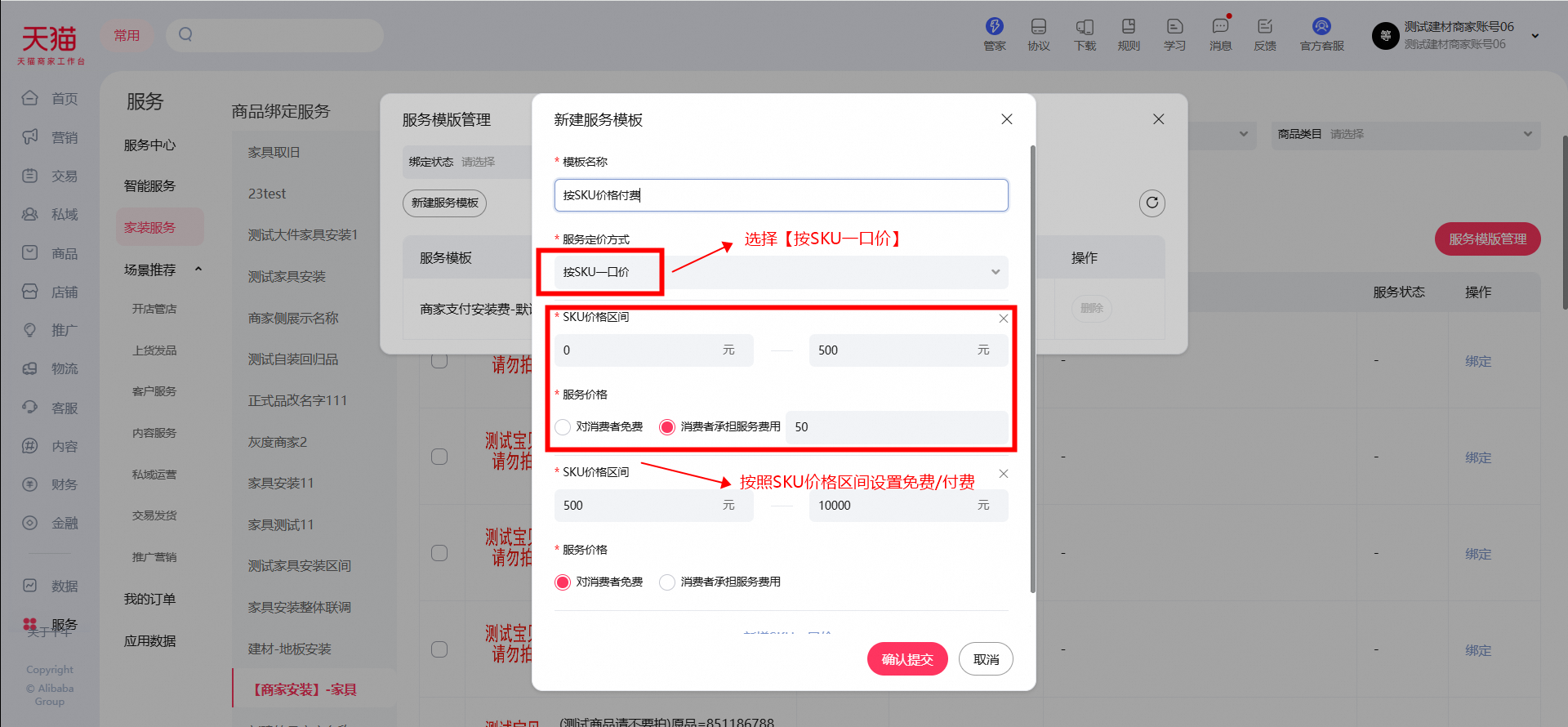The width and height of the screenshot is (1568, 727).
Task: Click 确认提交 button
Action: 907,659
